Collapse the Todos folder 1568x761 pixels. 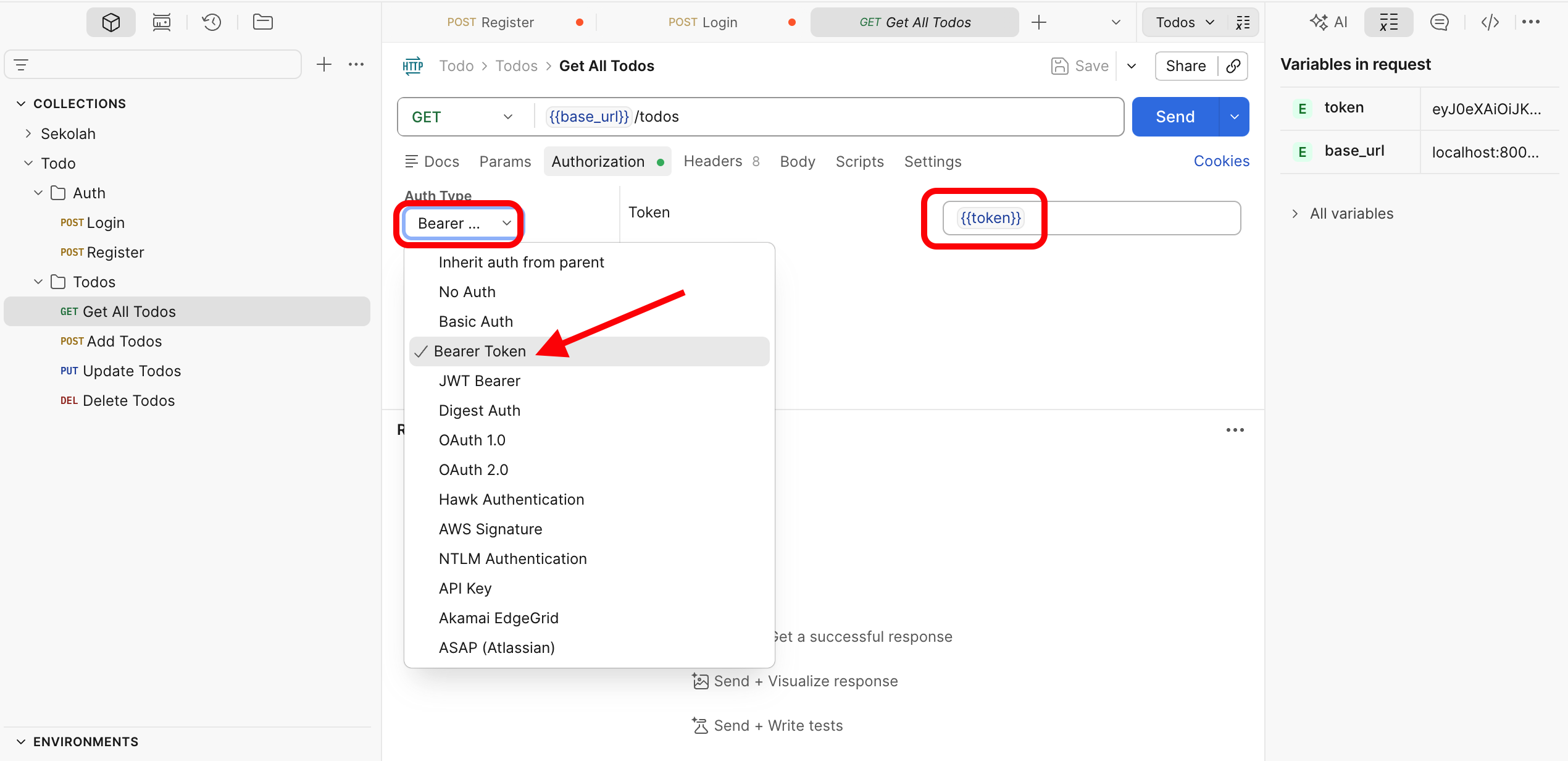click(38, 282)
